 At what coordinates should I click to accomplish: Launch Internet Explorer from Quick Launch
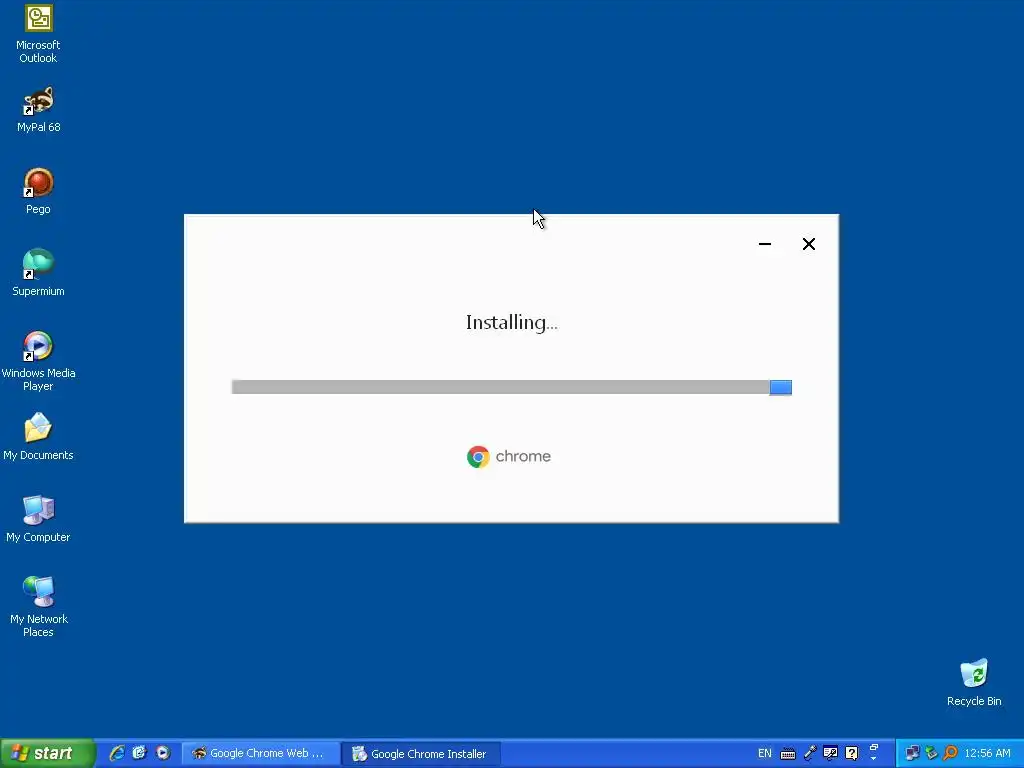click(117, 753)
